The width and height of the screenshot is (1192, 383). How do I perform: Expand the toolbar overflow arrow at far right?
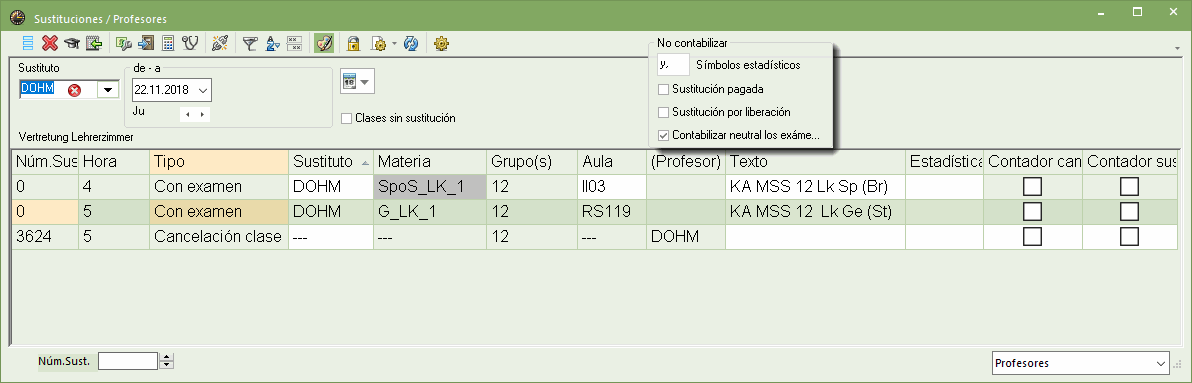click(1177, 48)
